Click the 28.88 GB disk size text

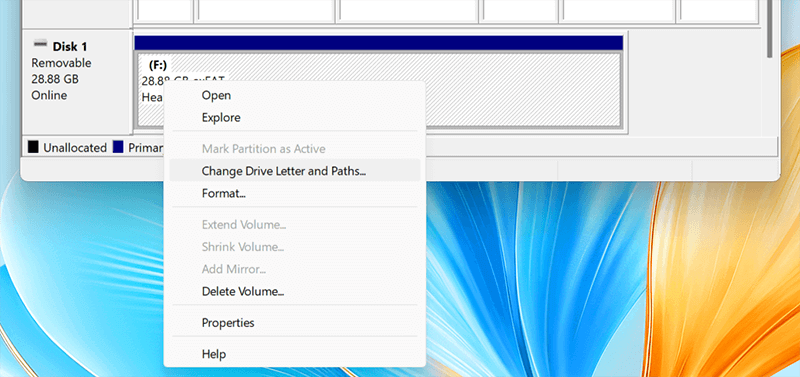55,80
